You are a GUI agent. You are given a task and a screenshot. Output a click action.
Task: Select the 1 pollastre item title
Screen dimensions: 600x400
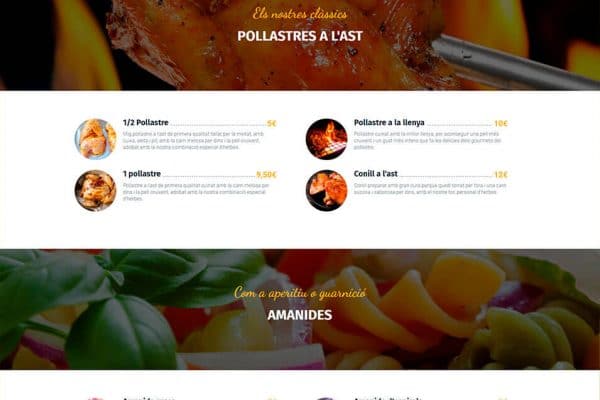coord(142,174)
